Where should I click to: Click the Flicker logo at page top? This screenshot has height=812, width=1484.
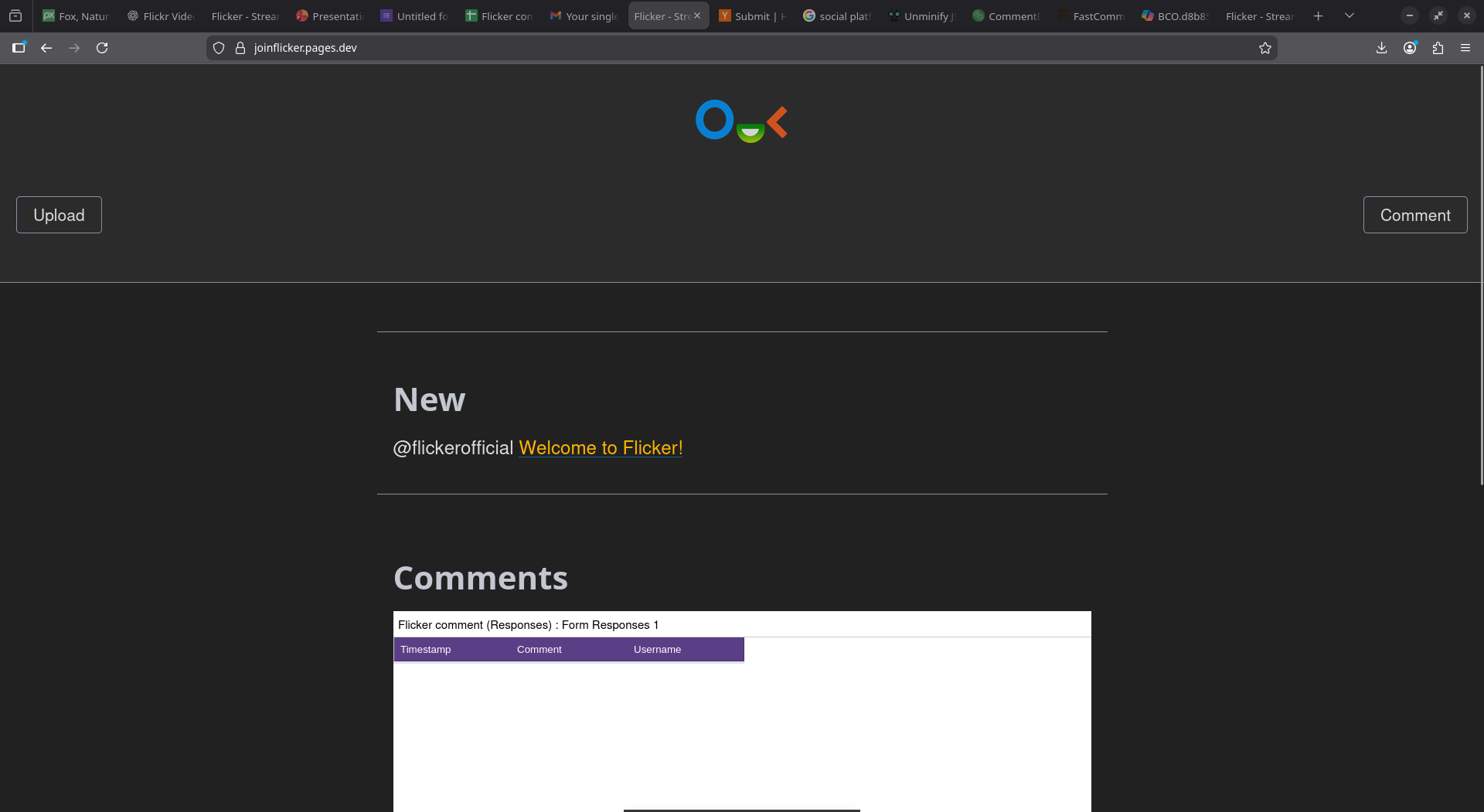tap(741, 121)
